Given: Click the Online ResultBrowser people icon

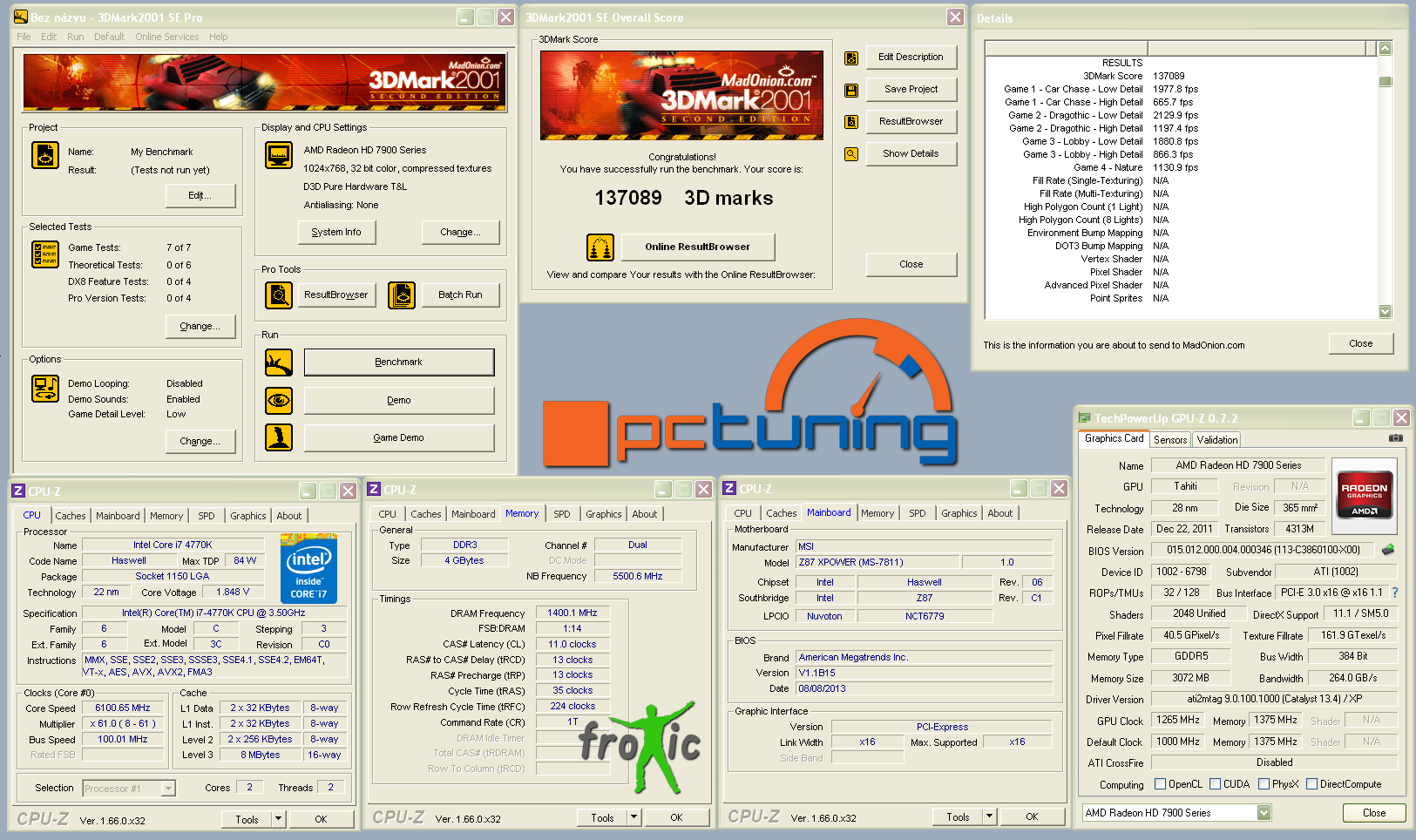Looking at the screenshot, I should click(600, 247).
